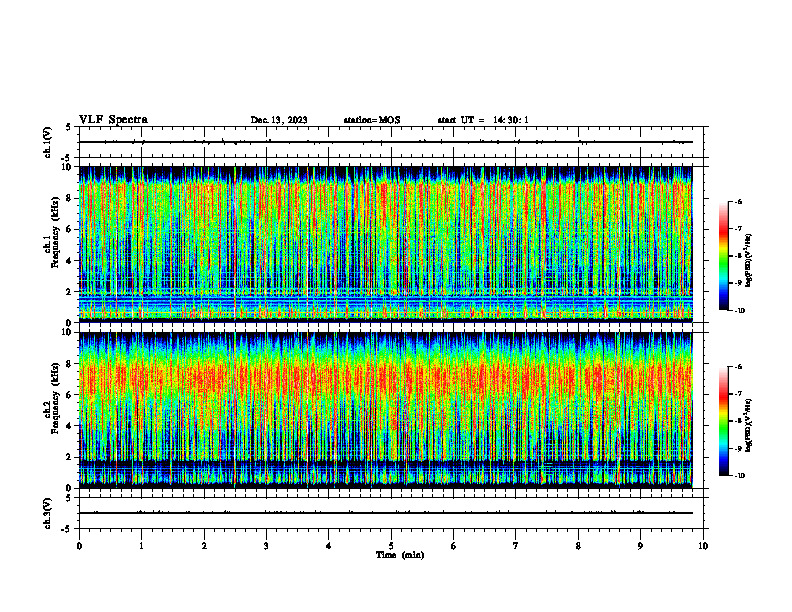This screenshot has width=792, height=612.
Task: Click the "2" tick on the time axis
Action: click(204, 546)
